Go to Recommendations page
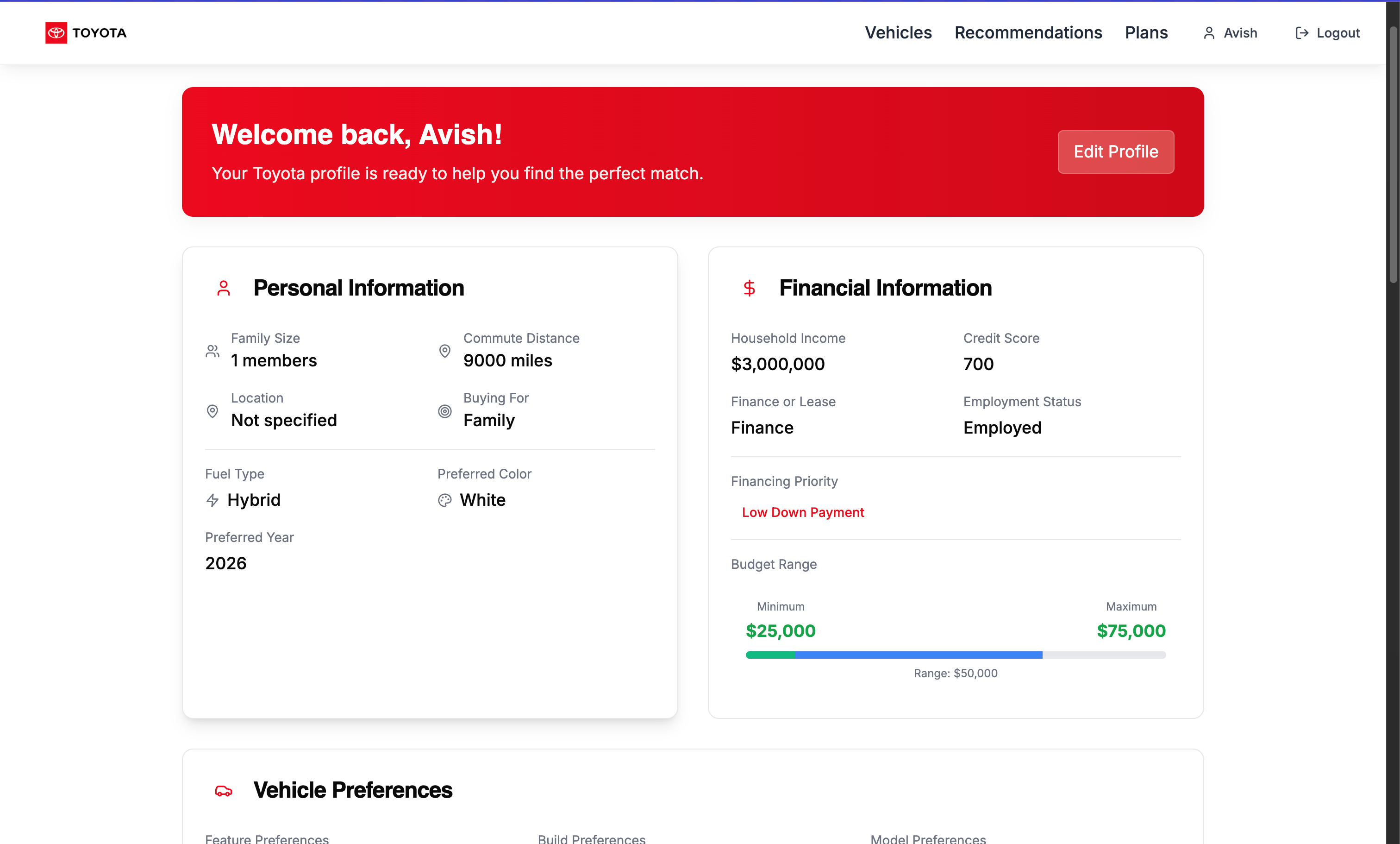The image size is (1400, 844). tap(1028, 32)
